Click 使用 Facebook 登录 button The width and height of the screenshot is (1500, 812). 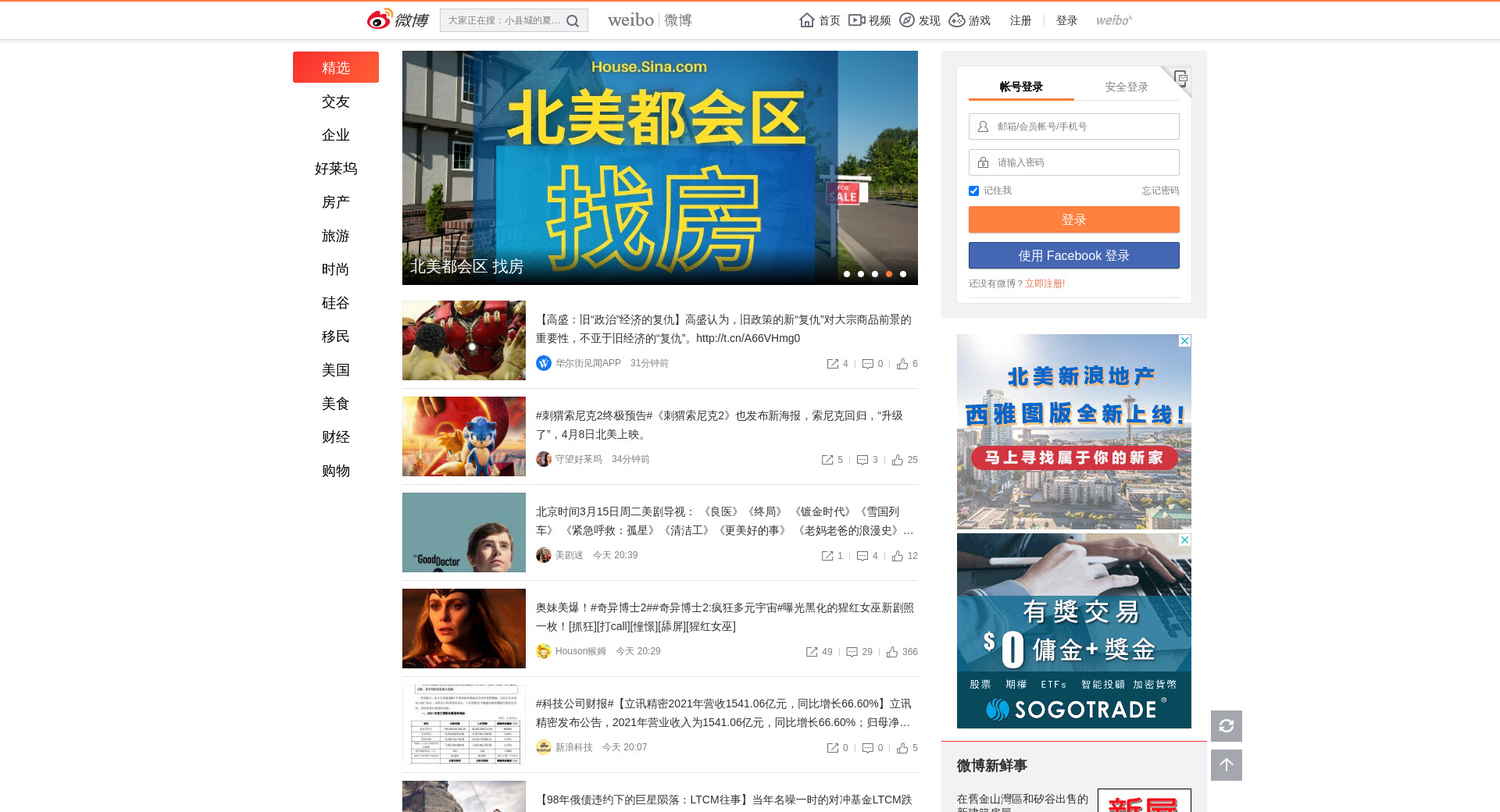(1073, 255)
